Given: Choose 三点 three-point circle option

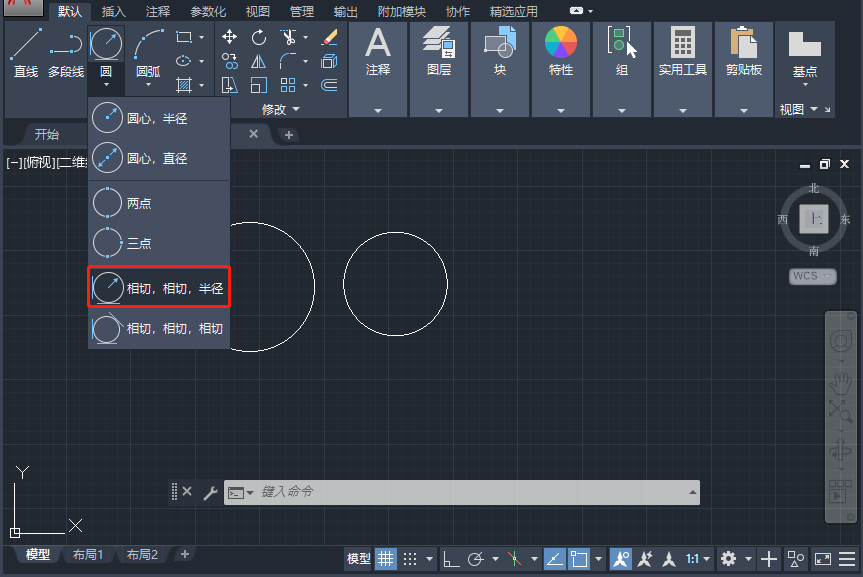Looking at the screenshot, I should click(x=159, y=243).
